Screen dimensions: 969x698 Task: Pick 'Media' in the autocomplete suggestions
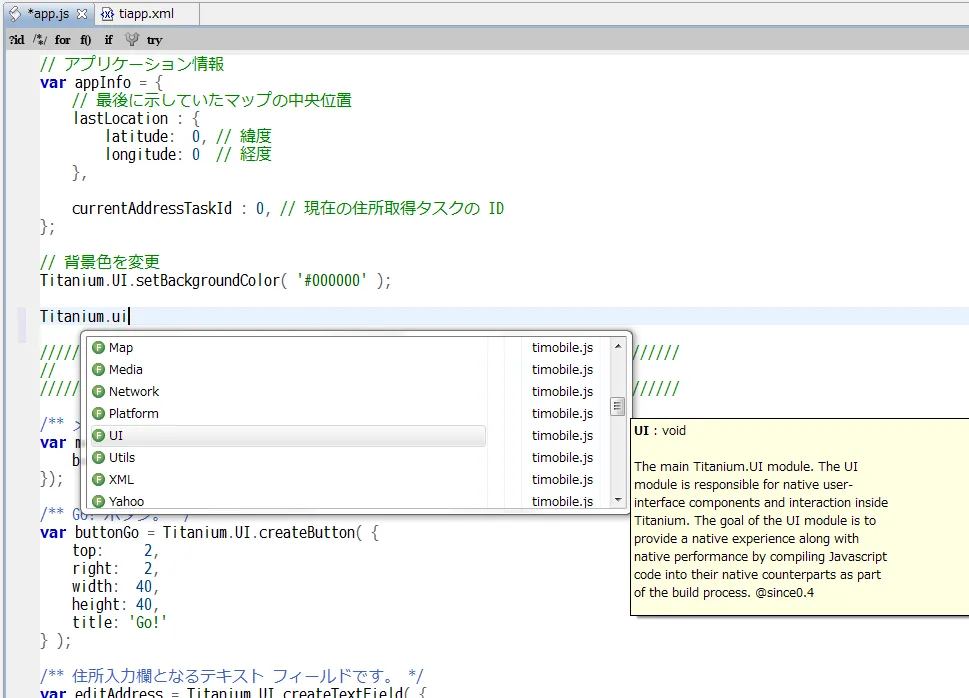click(125, 369)
